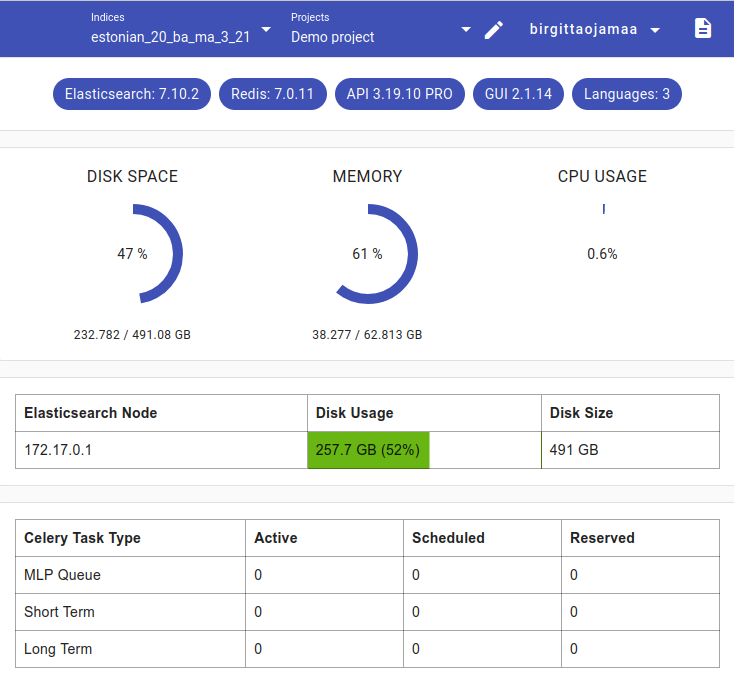Click the 491 GB disk size cell
This screenshot has width=734, height=673.
pyautogui.click(x=630, y=450)
